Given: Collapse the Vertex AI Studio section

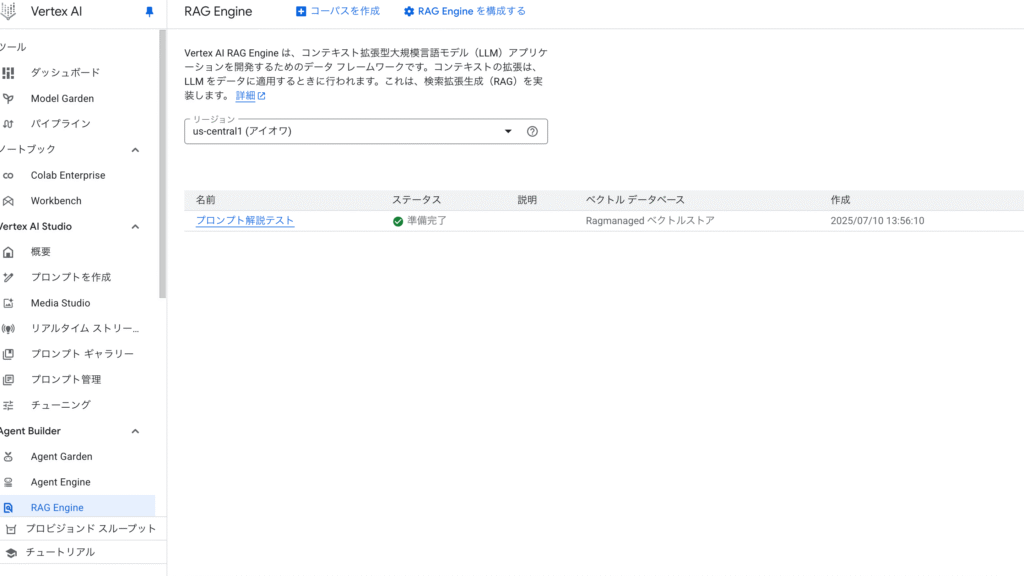Looking at the screenshot, I should pos(135,227).
